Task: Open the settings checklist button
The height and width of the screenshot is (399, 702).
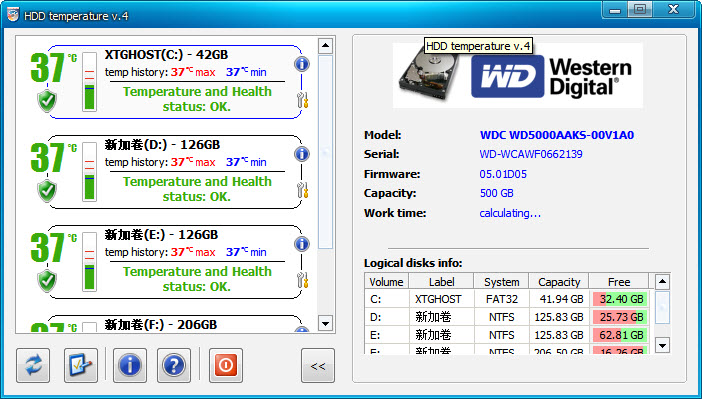Action: click(81, 365)
